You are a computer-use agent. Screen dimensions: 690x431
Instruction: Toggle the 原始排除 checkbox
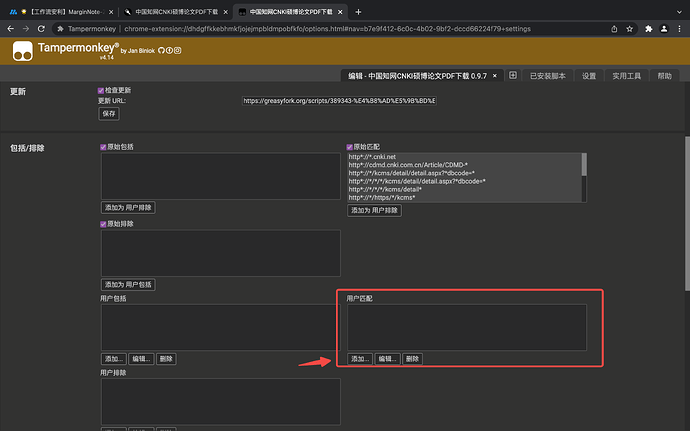pos(103,224)
